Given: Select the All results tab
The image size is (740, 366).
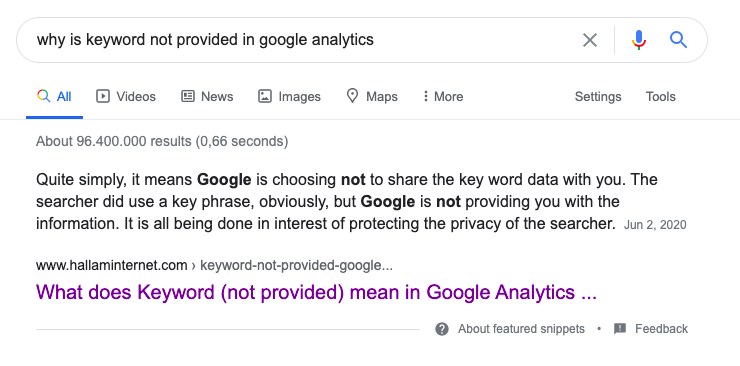Looking at the screenshot, I should pyautogui.click(x=54, y=96).
